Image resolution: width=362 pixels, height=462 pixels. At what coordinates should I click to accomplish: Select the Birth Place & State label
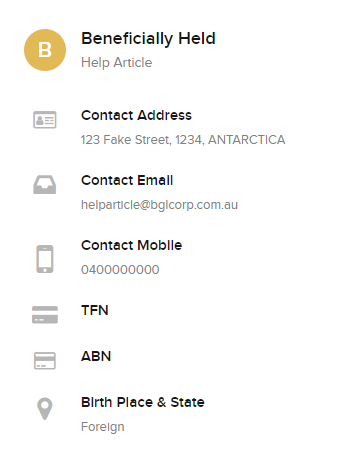[143, 402]
